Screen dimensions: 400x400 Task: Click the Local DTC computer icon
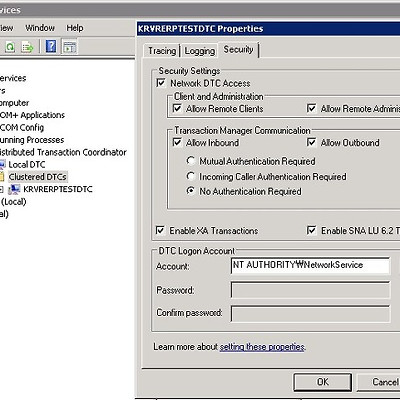click(2, 164)
